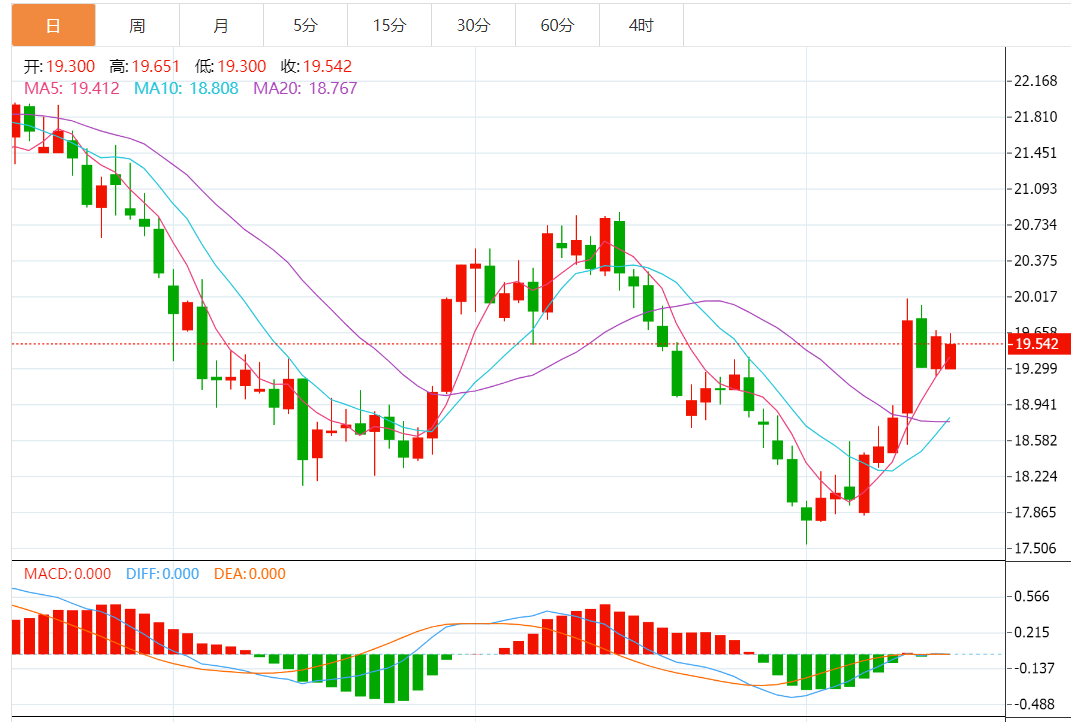This screenshot has width=1071, height=722.
Task: Select the 日 daily timeframe tab
Action: pos(53,25)
